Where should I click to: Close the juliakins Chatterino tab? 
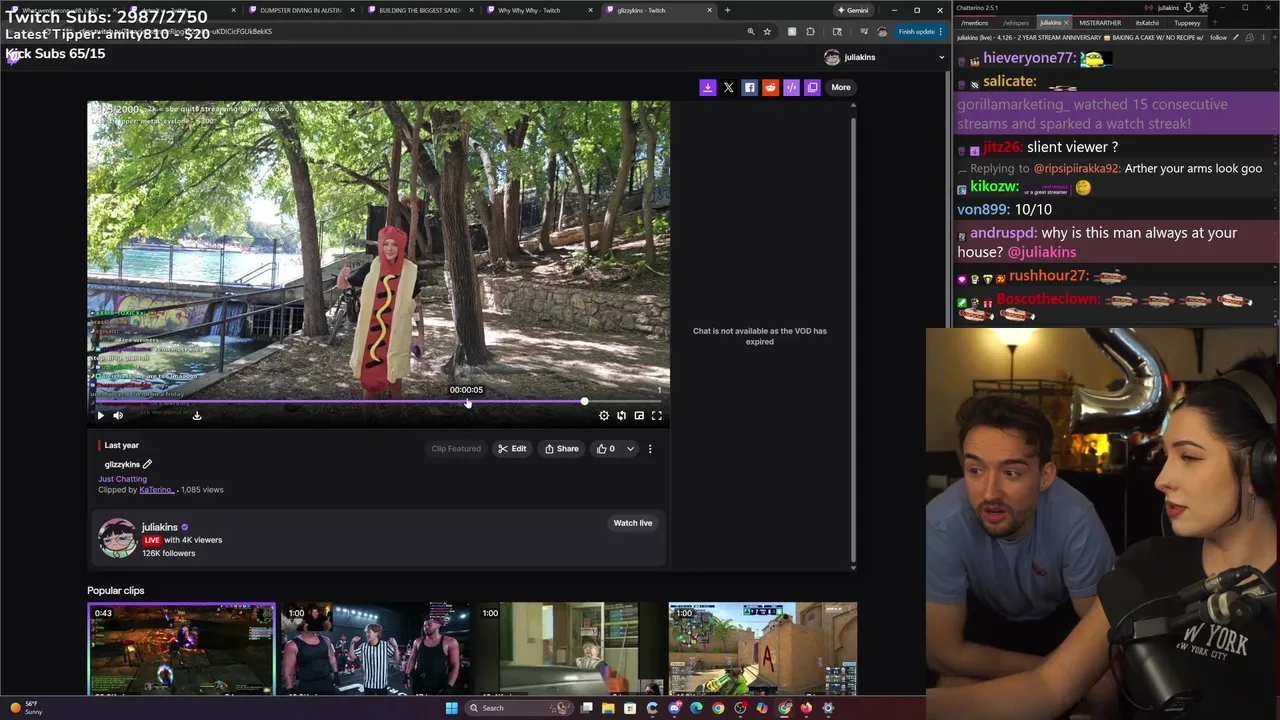click(1065, 23)
